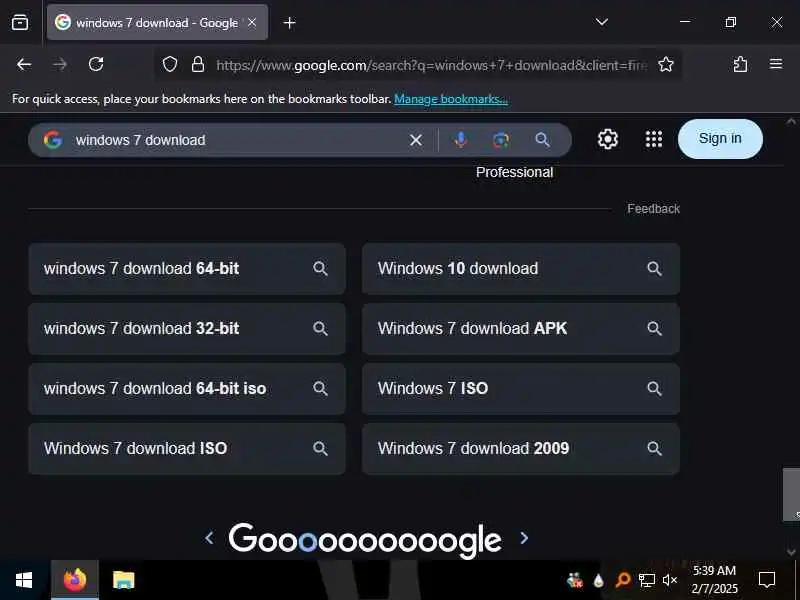The height and width of the screenshot is (600, 800).
Task: Go to previous results page arrow
Action: pos(209,538)
